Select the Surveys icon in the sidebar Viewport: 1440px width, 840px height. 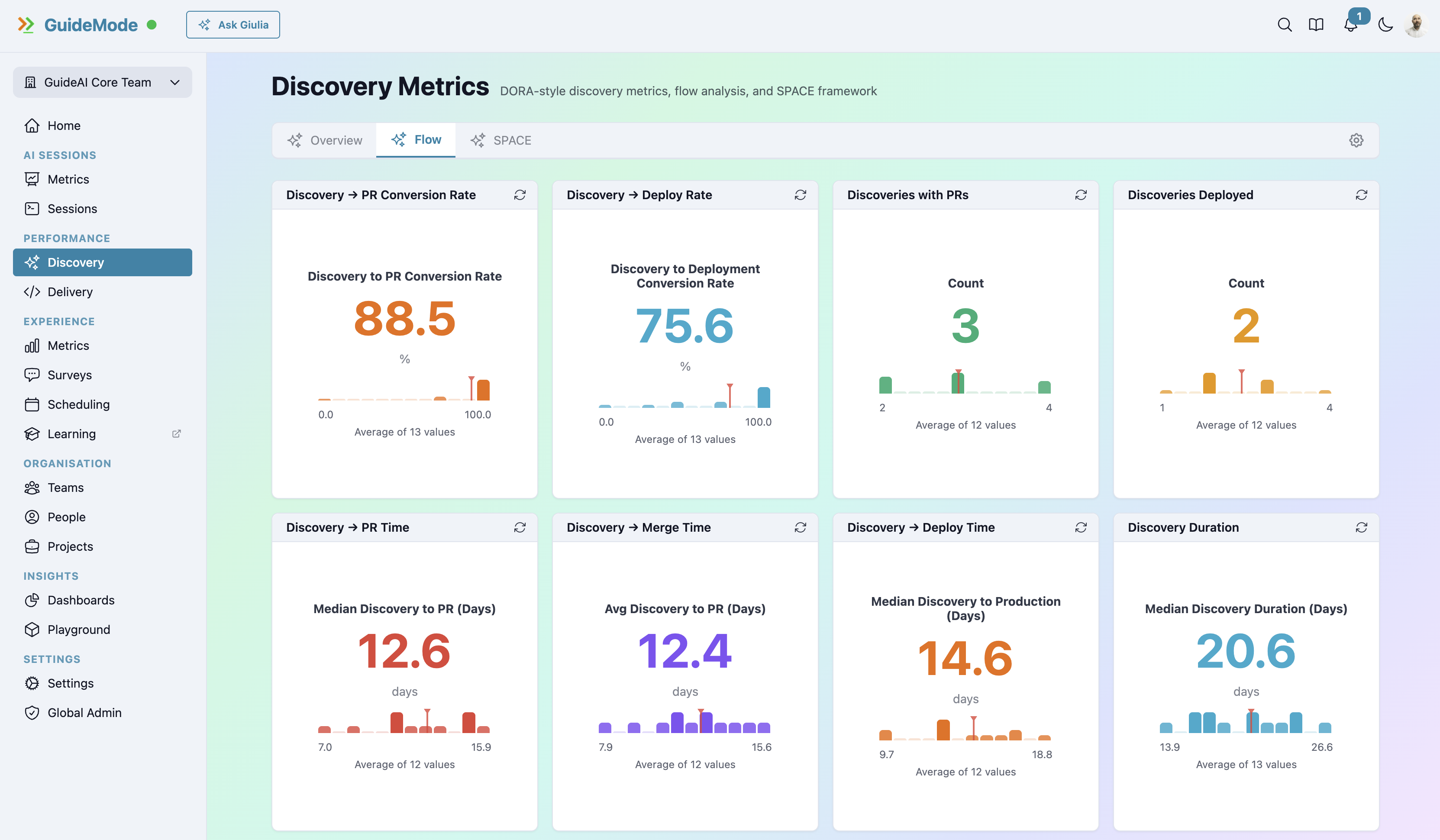[x=32, y=375]
